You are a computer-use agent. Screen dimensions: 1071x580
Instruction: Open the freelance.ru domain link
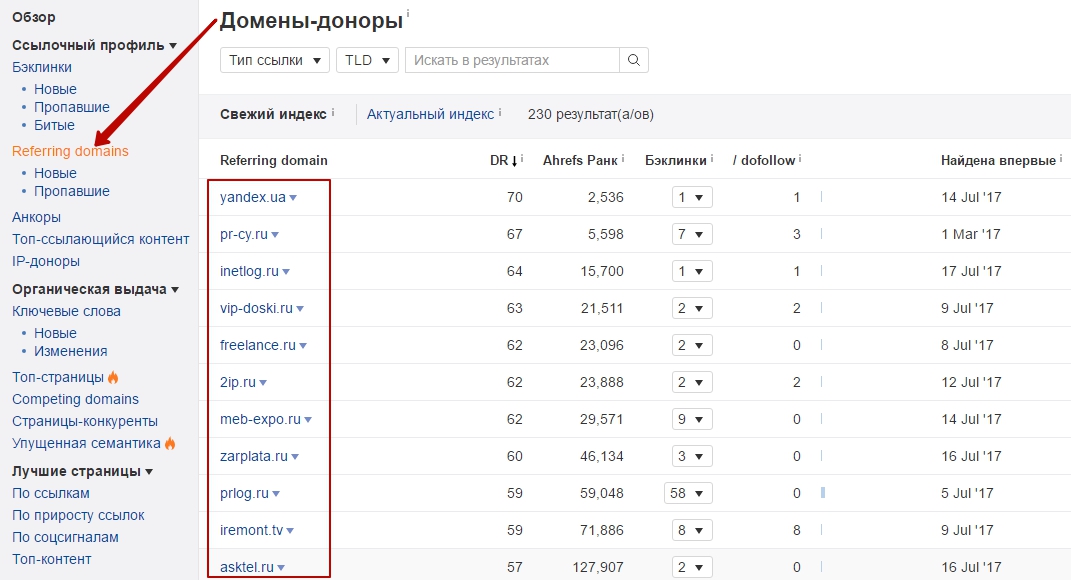(x=258, y=345)
